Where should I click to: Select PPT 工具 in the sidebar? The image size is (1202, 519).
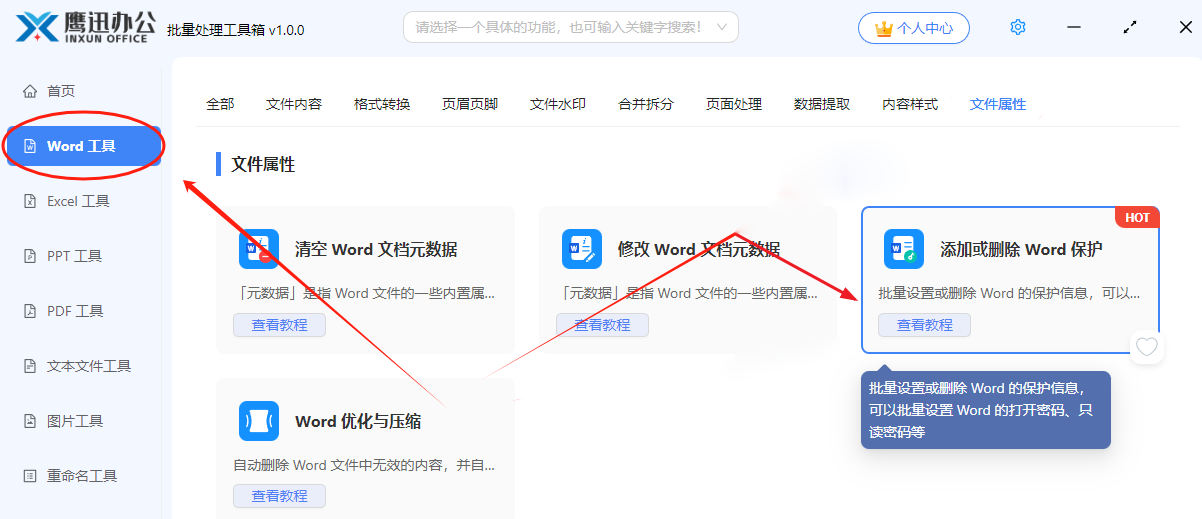tap(84, 256)
